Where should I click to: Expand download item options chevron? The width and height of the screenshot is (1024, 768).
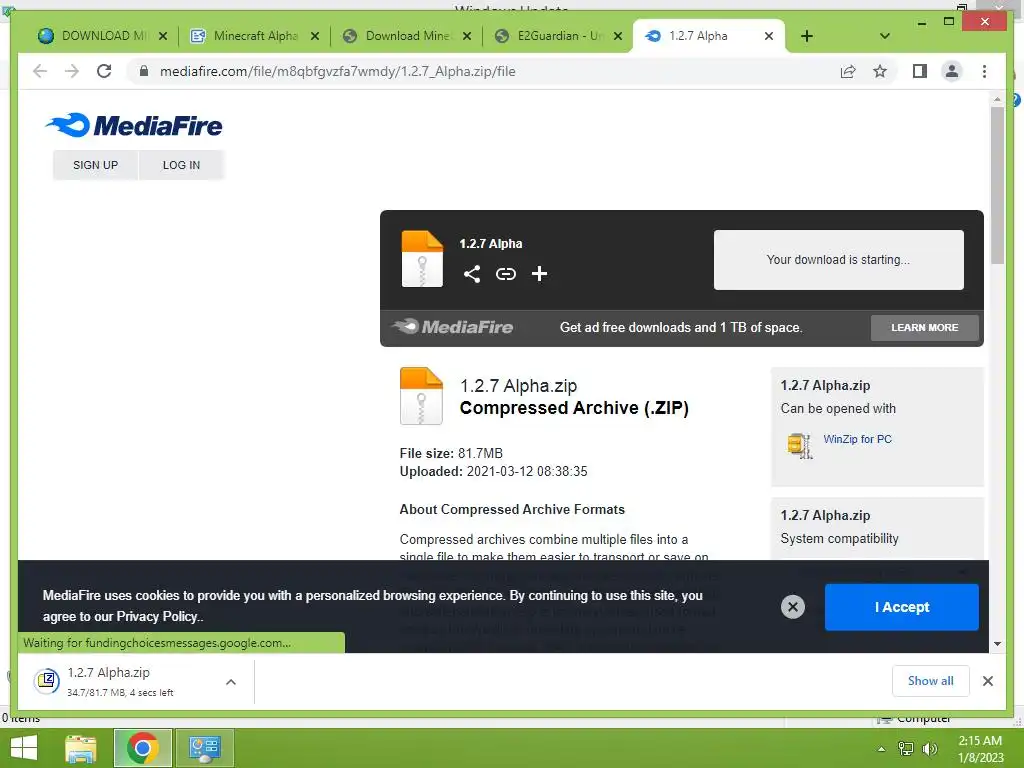pos(231,682)
